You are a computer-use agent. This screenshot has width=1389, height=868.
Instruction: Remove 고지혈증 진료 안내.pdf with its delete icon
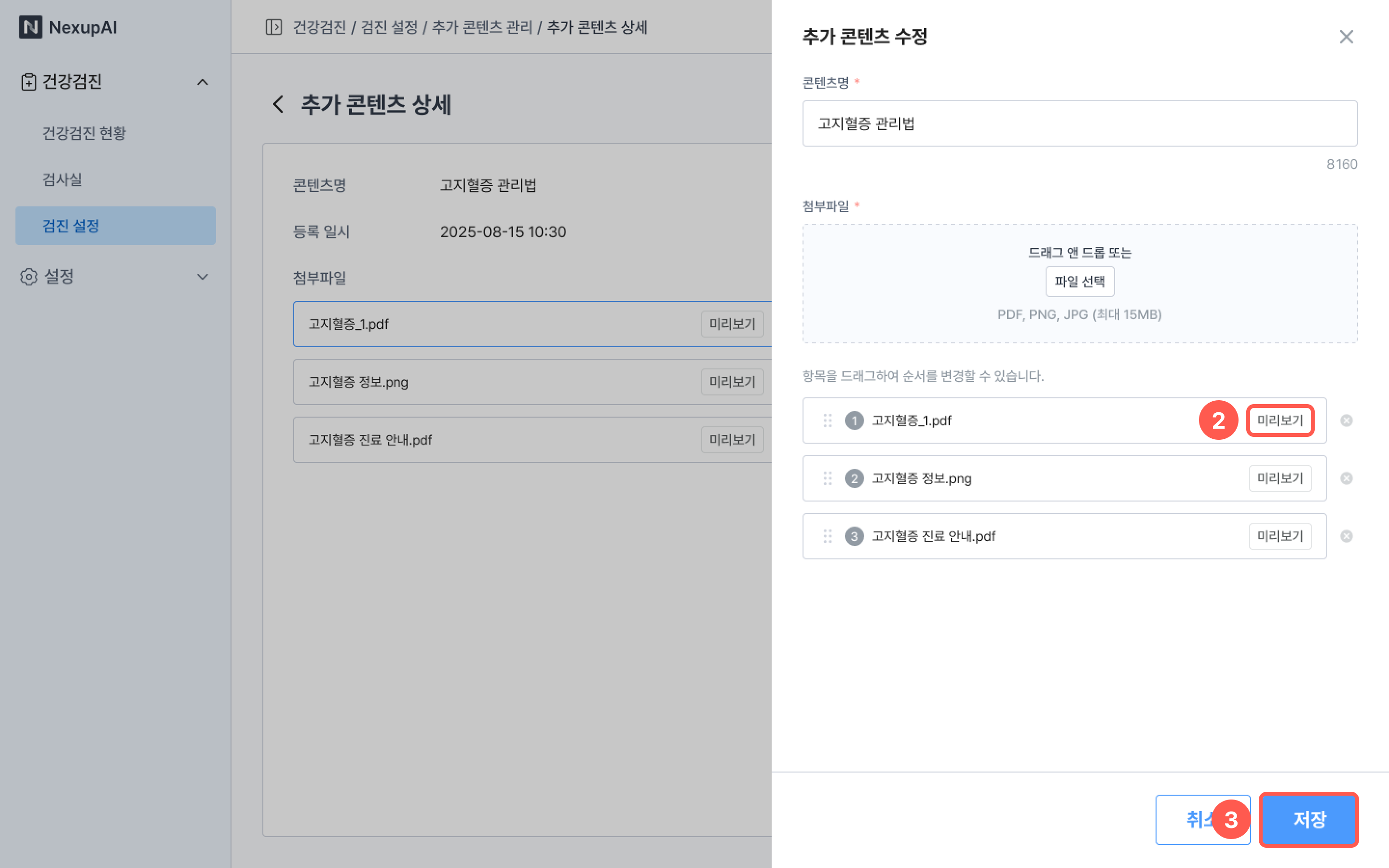[1346, 536]
